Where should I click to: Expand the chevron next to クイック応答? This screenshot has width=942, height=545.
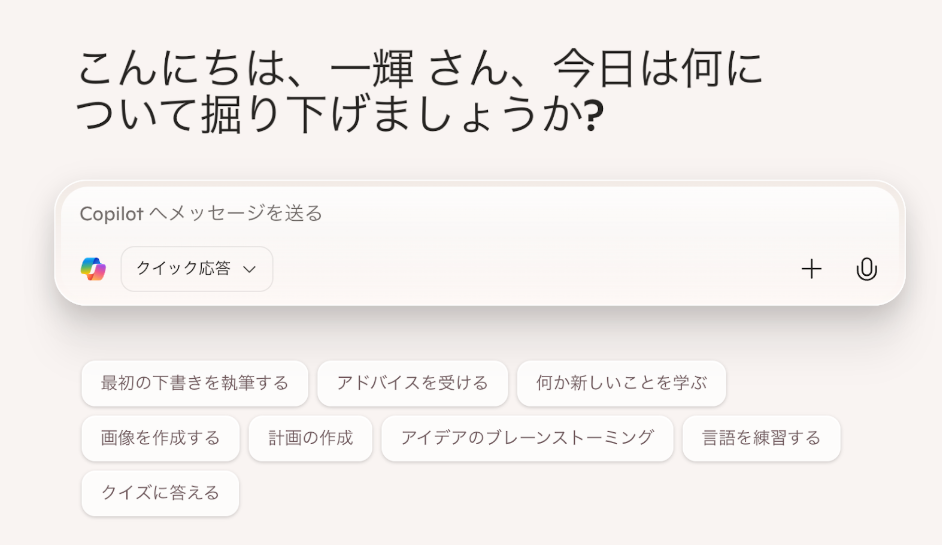(249, 269)
